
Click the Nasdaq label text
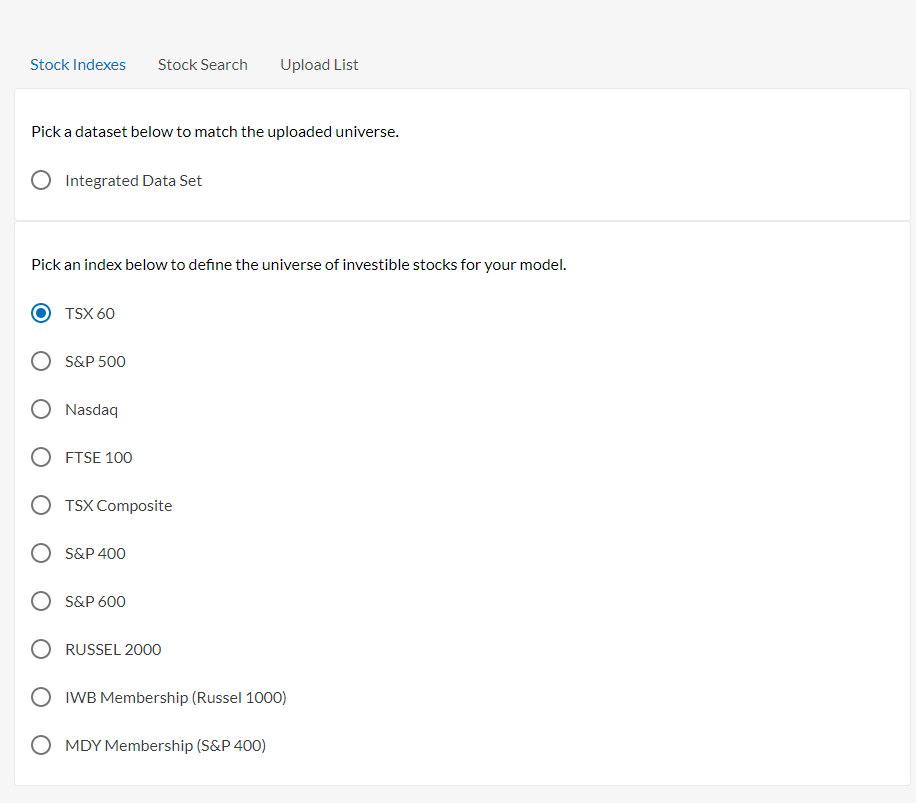coord(92,410)
